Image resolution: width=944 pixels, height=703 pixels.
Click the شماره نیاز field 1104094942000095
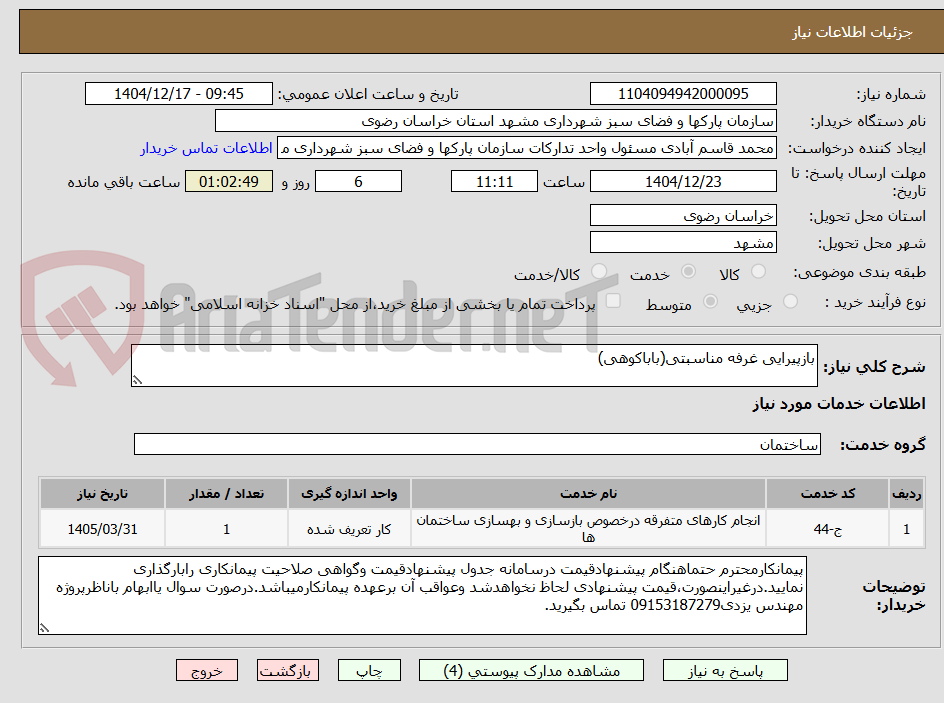coord(683,94)
